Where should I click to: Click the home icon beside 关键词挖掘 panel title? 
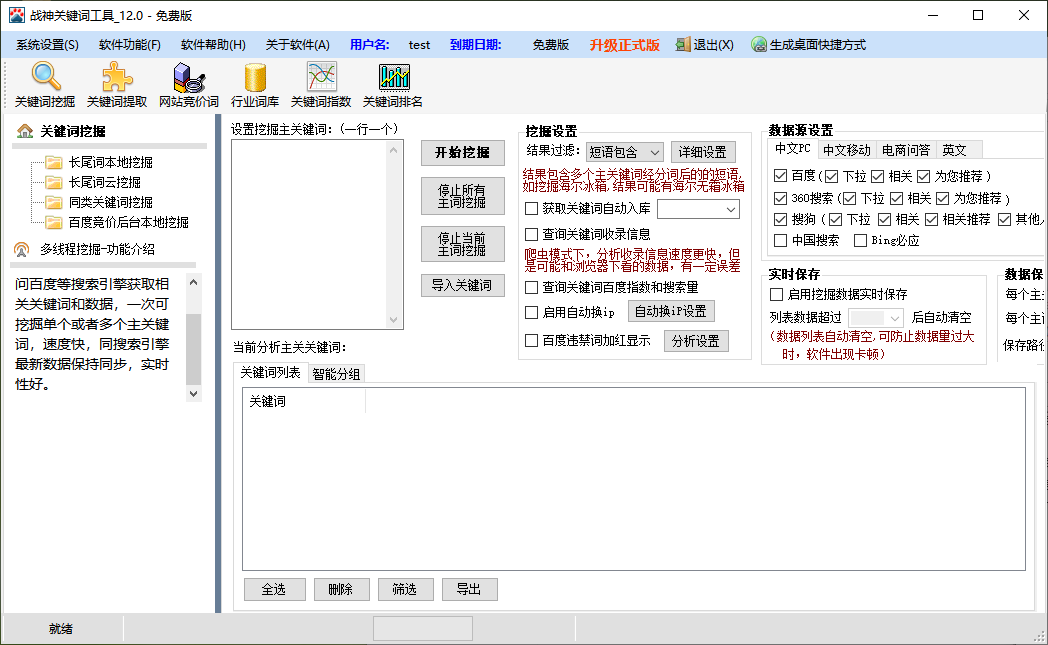point(25,131)
